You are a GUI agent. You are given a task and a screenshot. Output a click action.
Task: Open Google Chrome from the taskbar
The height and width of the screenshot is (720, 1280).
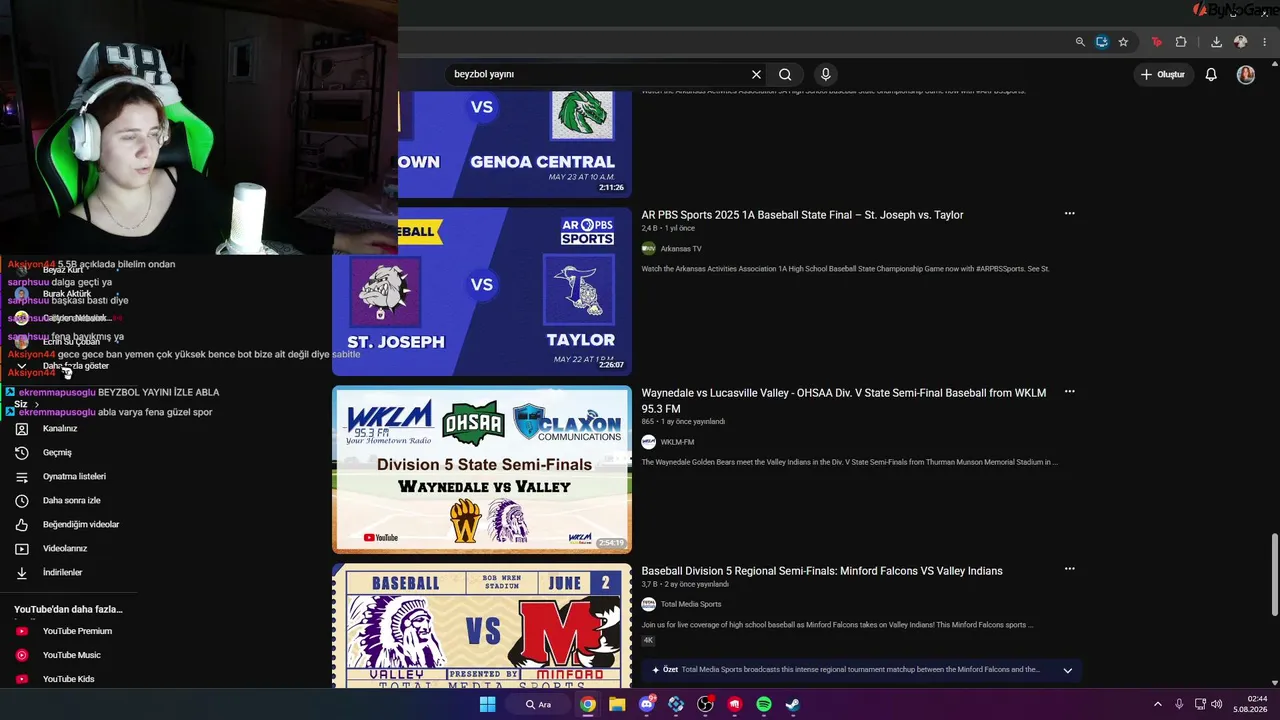tap(588, 704)
